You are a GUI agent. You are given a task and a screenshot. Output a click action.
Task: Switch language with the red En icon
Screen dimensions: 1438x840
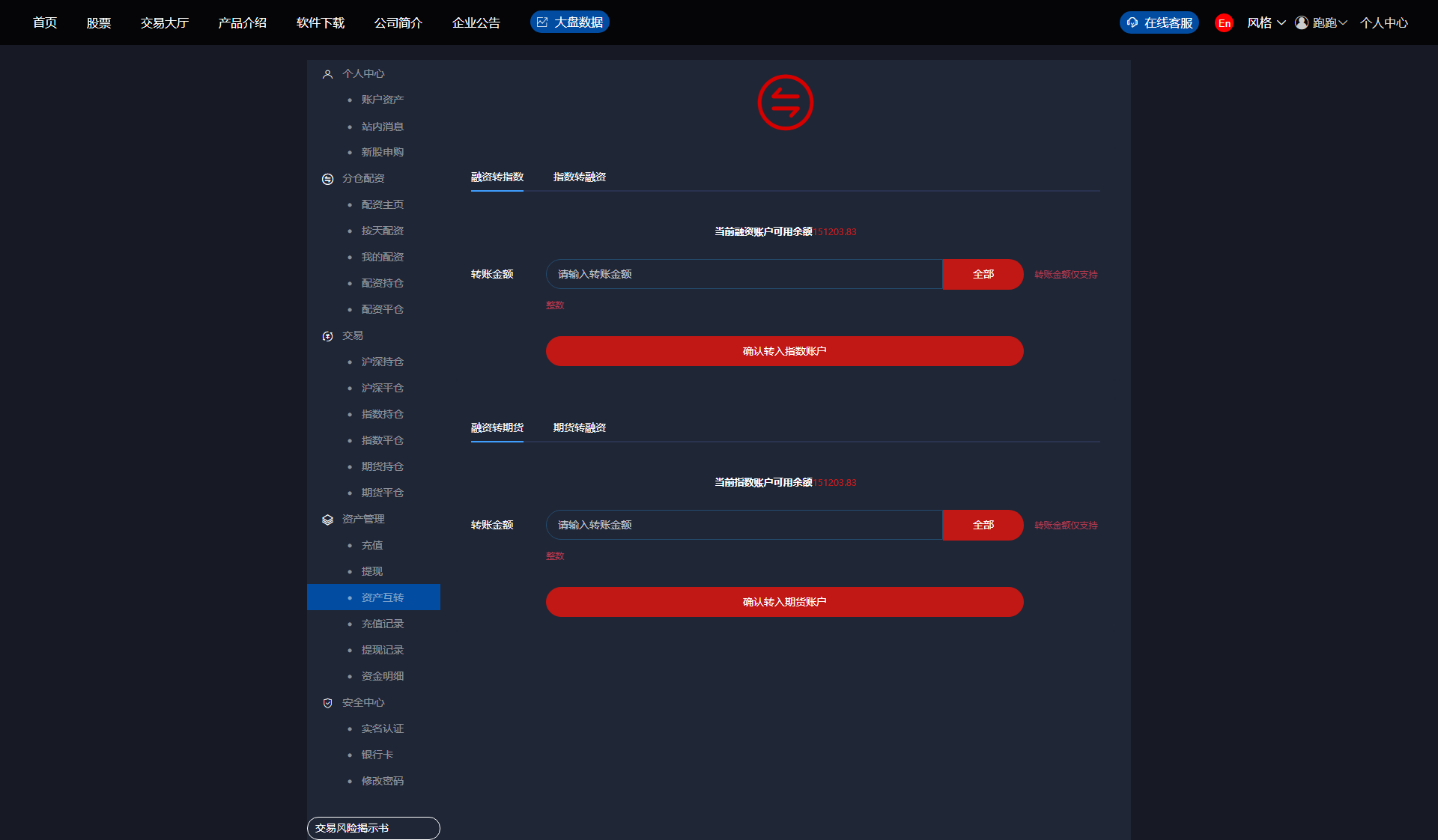[x=1224, y=23]
